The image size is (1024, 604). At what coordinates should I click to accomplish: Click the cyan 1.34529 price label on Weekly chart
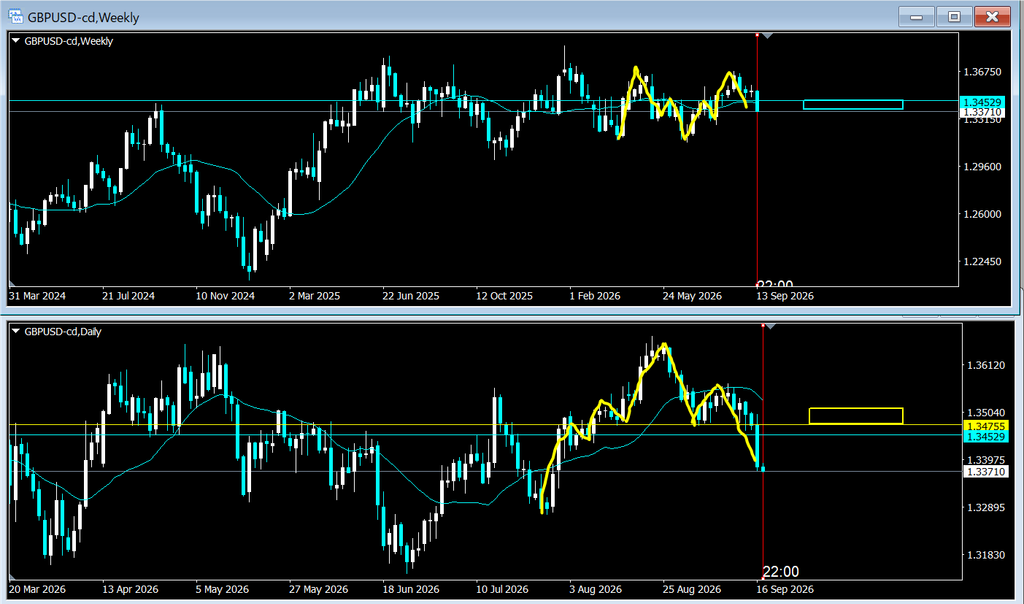(983, 103)
